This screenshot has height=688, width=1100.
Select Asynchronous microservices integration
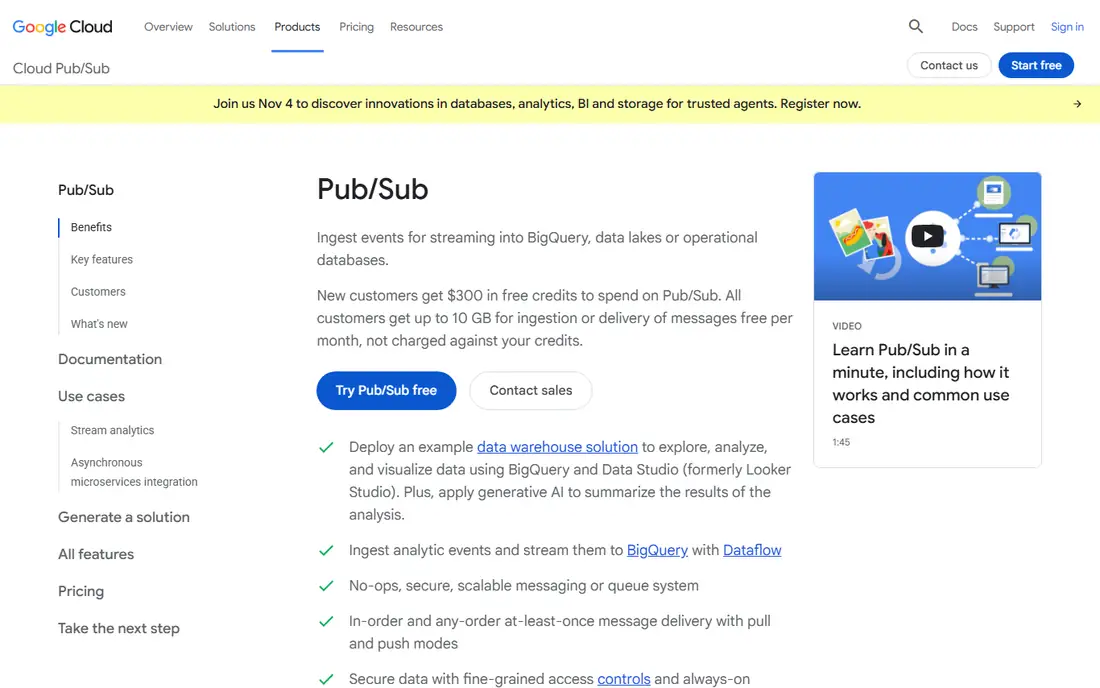(134, 472)
